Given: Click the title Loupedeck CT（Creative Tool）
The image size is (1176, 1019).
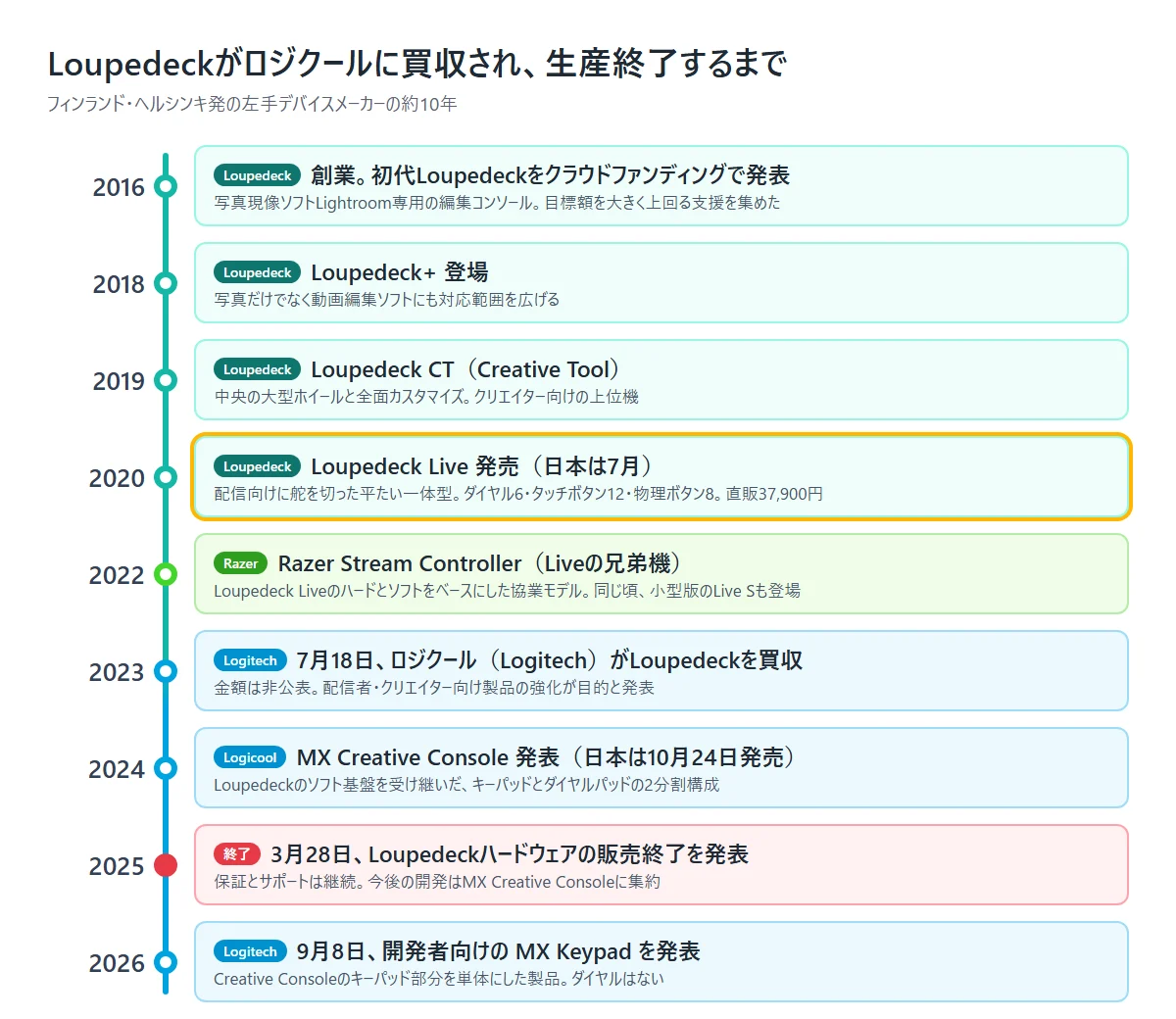Looking at the screenshot, I should point(466,369).
